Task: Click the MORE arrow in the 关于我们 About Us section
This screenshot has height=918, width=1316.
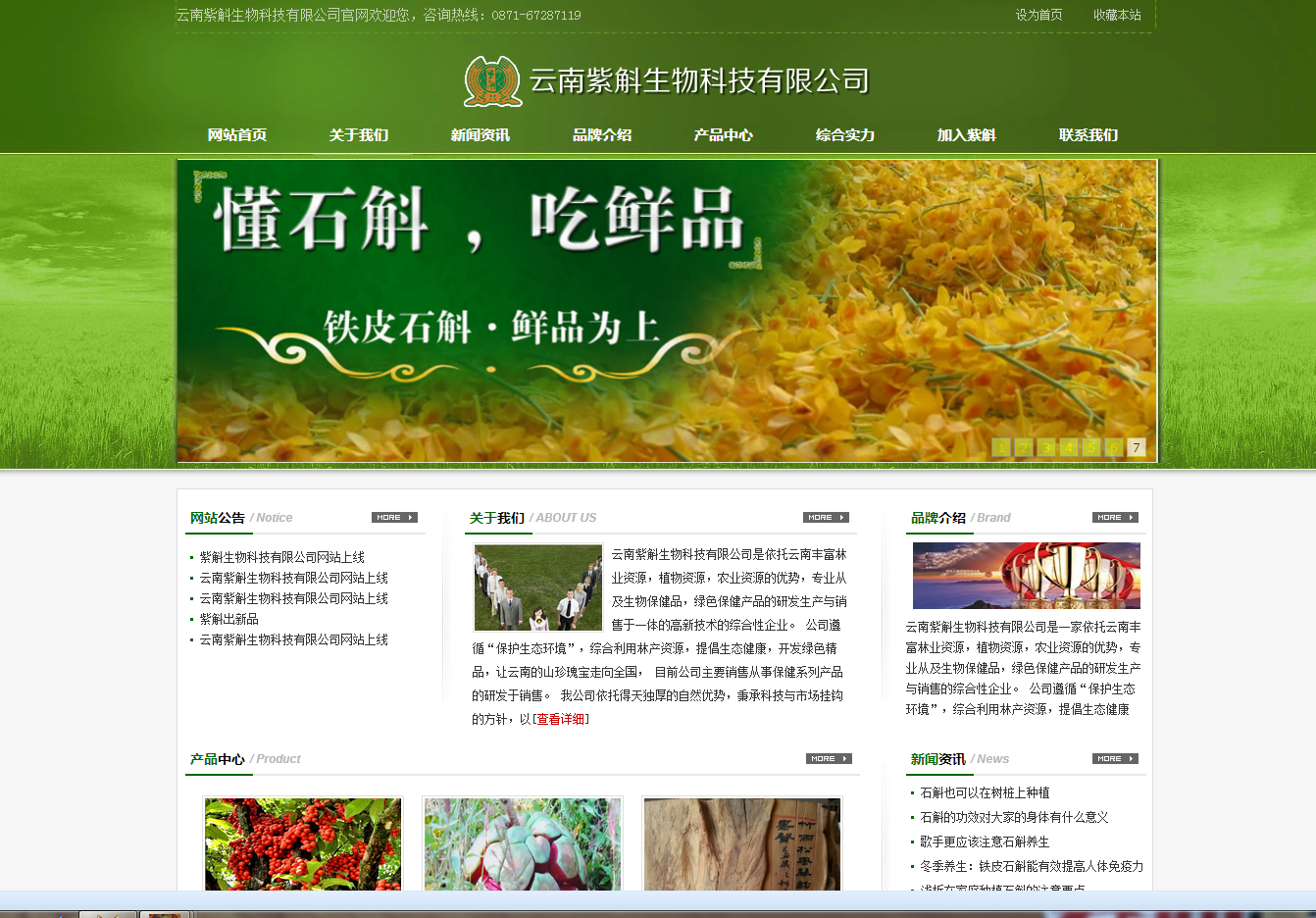Action: point(827,517)
